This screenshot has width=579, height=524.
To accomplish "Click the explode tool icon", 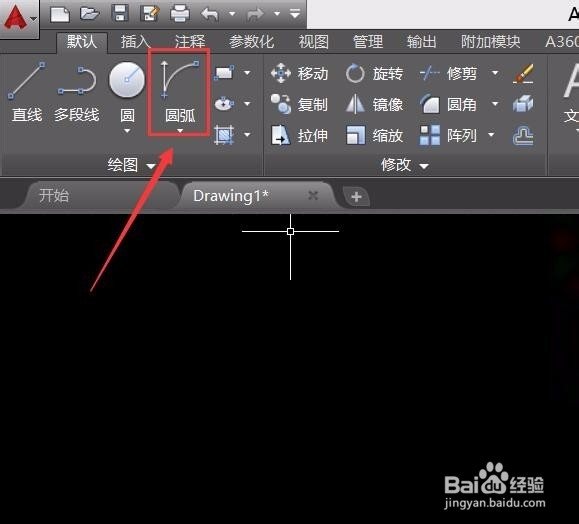I will [x=523, y=104].
